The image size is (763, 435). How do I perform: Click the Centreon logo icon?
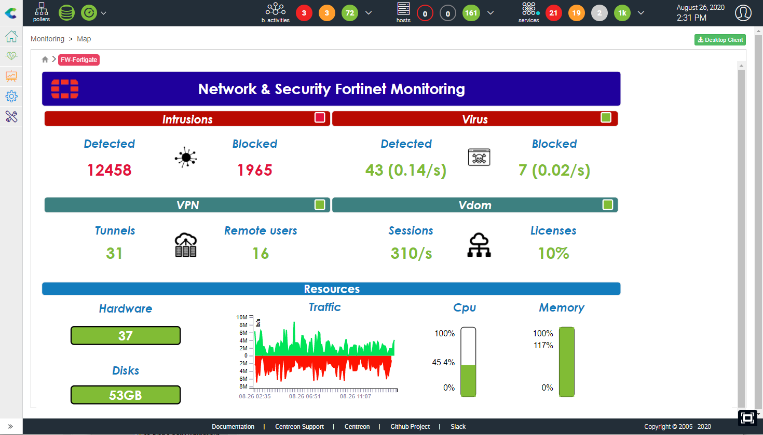[x=11, y=13]
